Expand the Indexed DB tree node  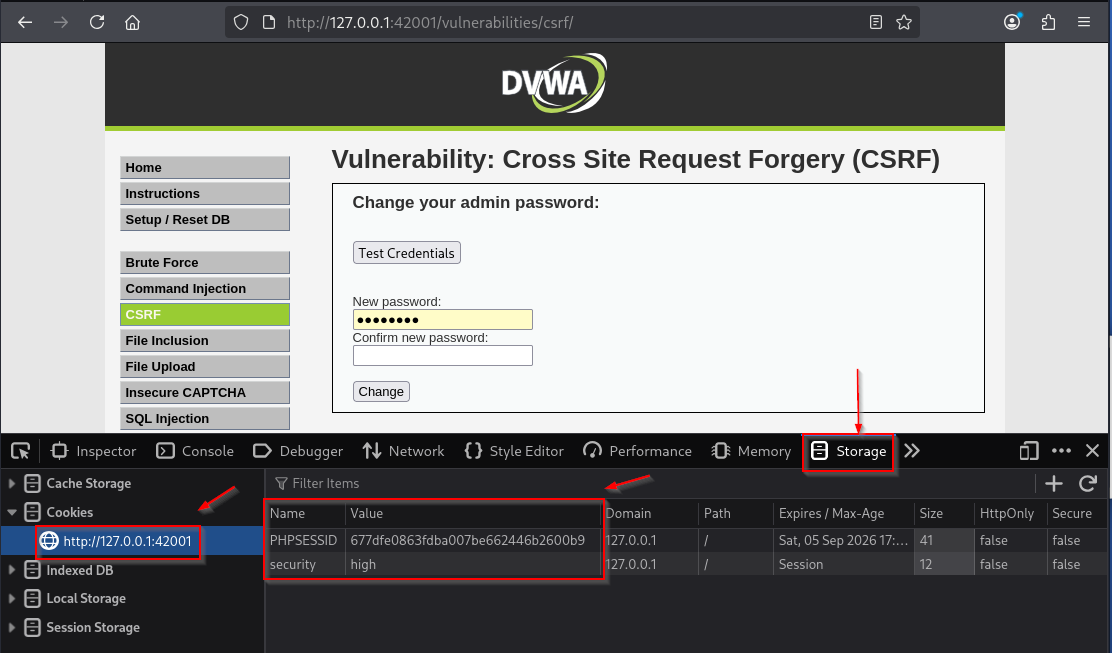[x=11, y=569]
